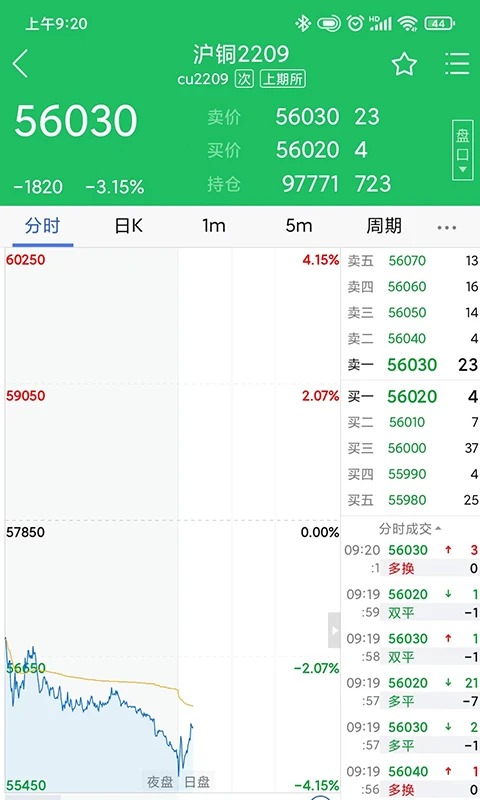Tap the -1820 price change value
Screen dimensions: 480x800
pyautogui.click(x=38, y=187)
